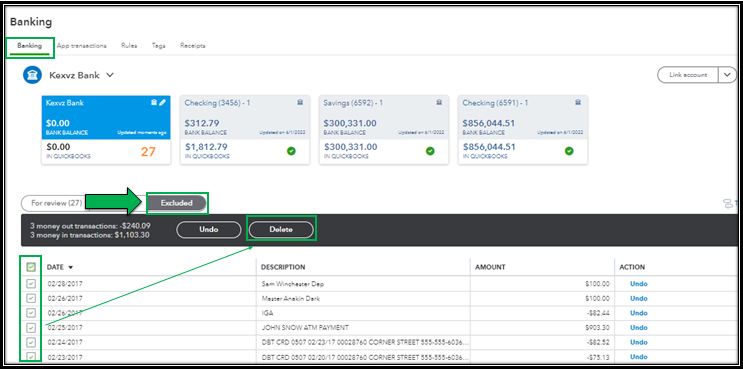743x370 pixels.
Task: Open the App transactions tab
Action: (x=82, y=46)
